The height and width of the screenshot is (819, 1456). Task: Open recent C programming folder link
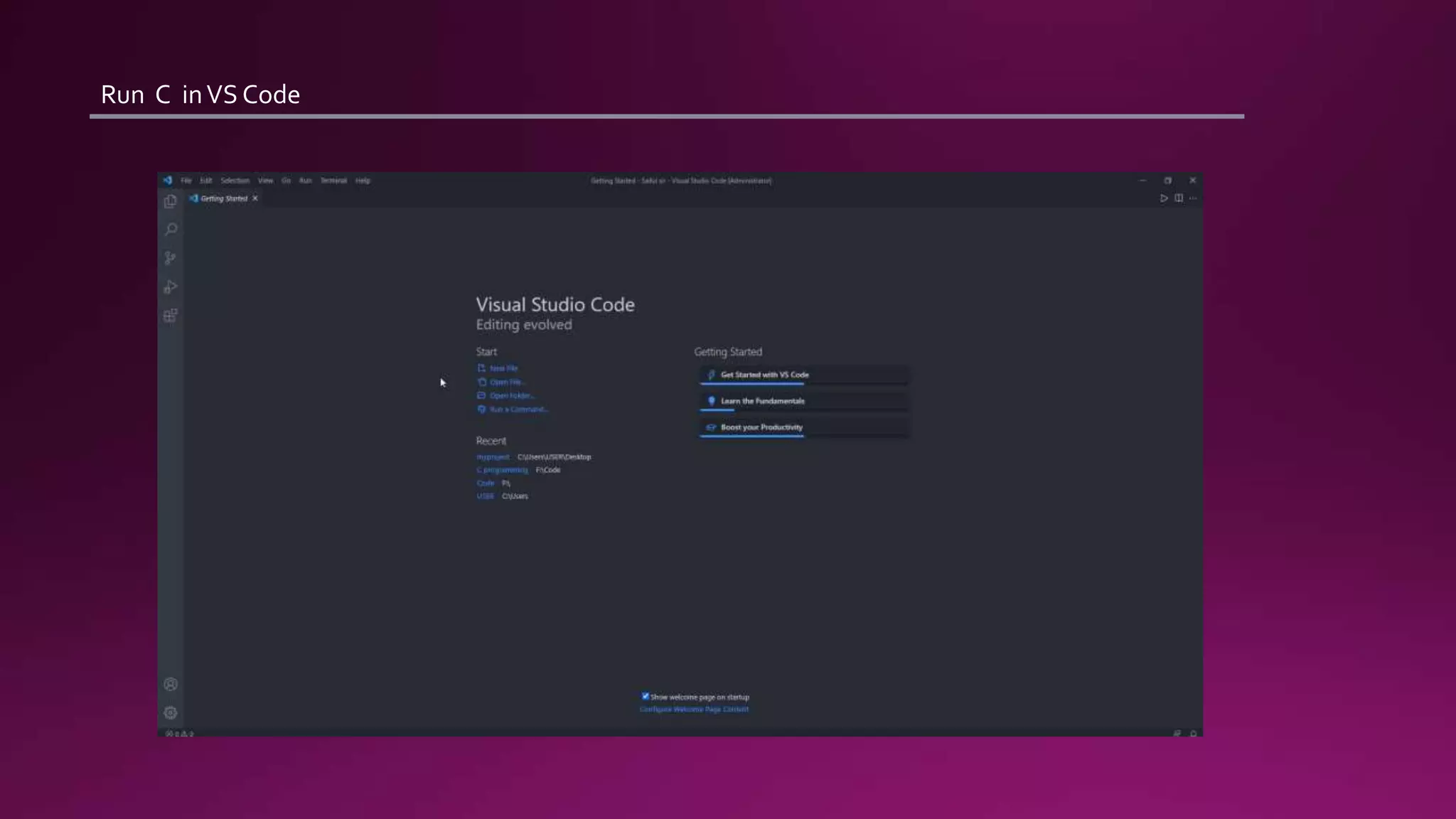point(502,470)
